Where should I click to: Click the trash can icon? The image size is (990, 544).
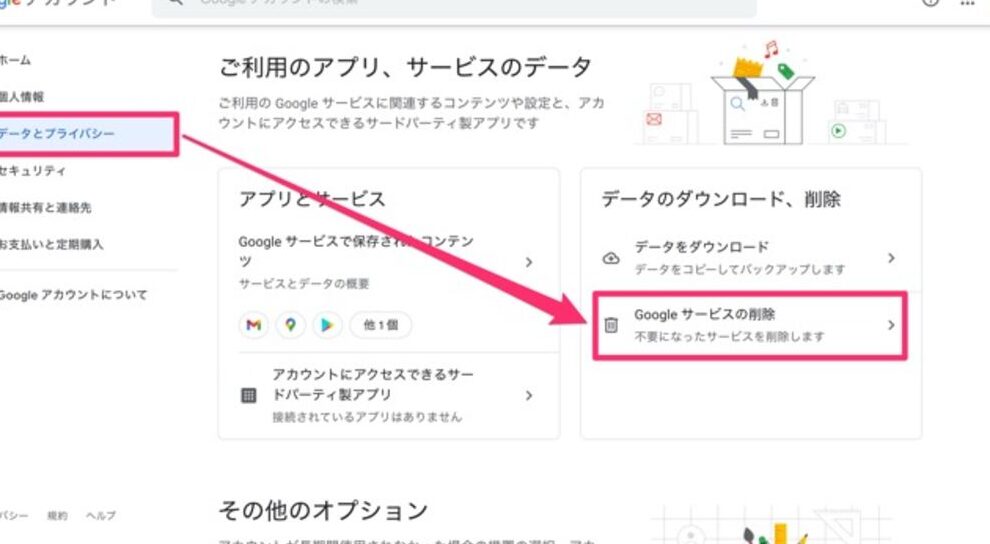(611, 325)
